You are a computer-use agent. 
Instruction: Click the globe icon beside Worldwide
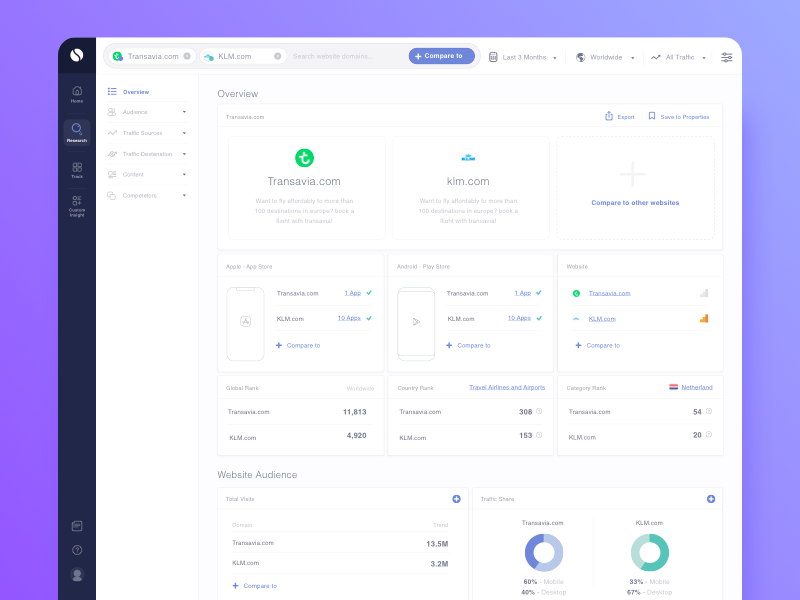581,57
